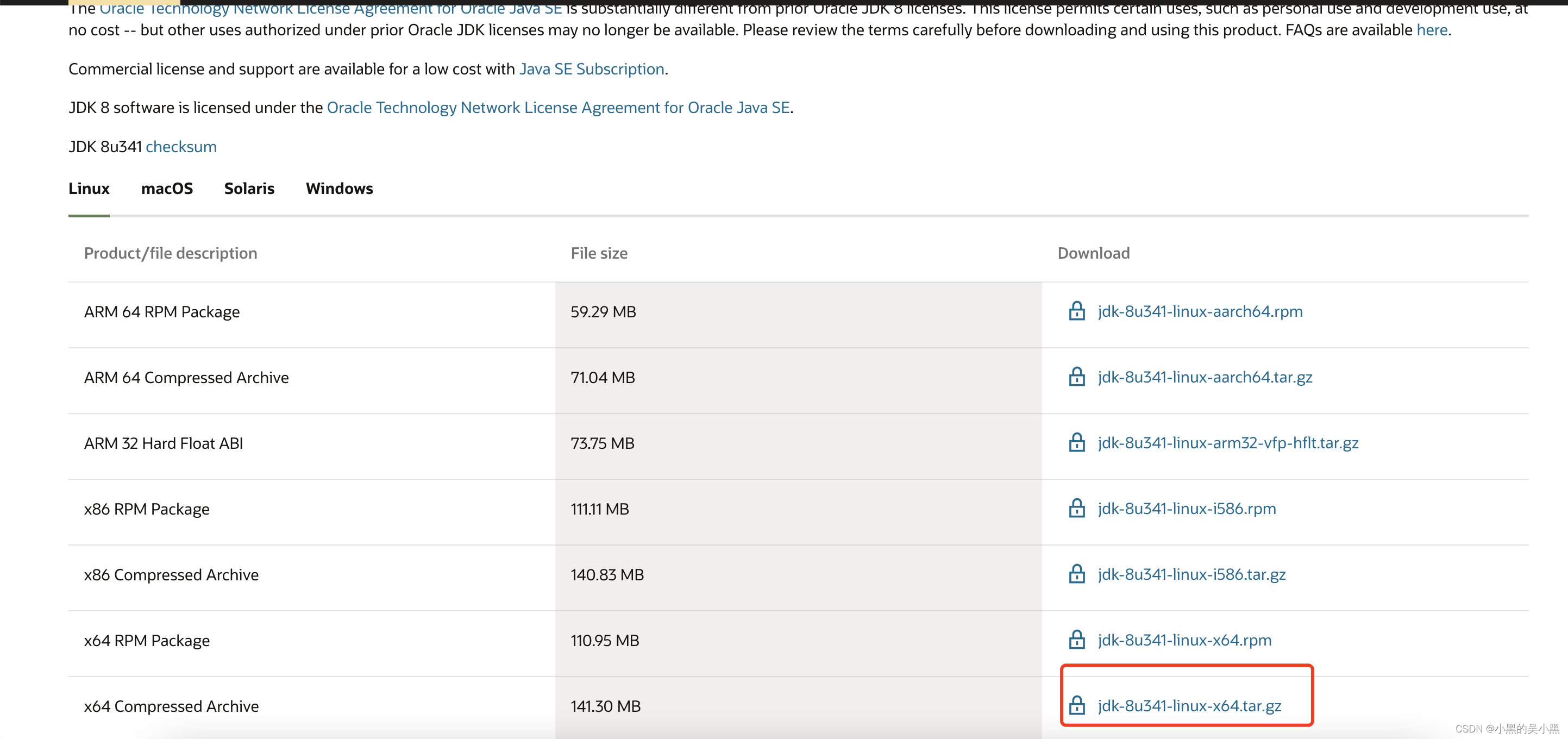Click the FAQs 'here' link

coord(1431,30)
